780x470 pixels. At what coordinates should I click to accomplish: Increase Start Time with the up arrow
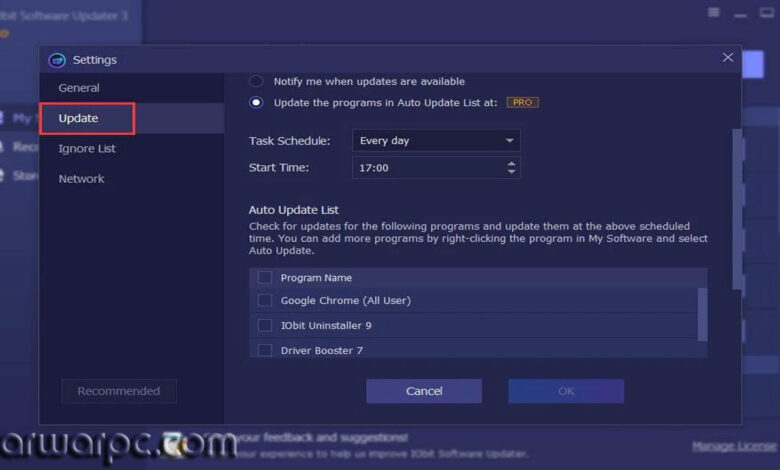pyautogui.click(x=511, y=163)
